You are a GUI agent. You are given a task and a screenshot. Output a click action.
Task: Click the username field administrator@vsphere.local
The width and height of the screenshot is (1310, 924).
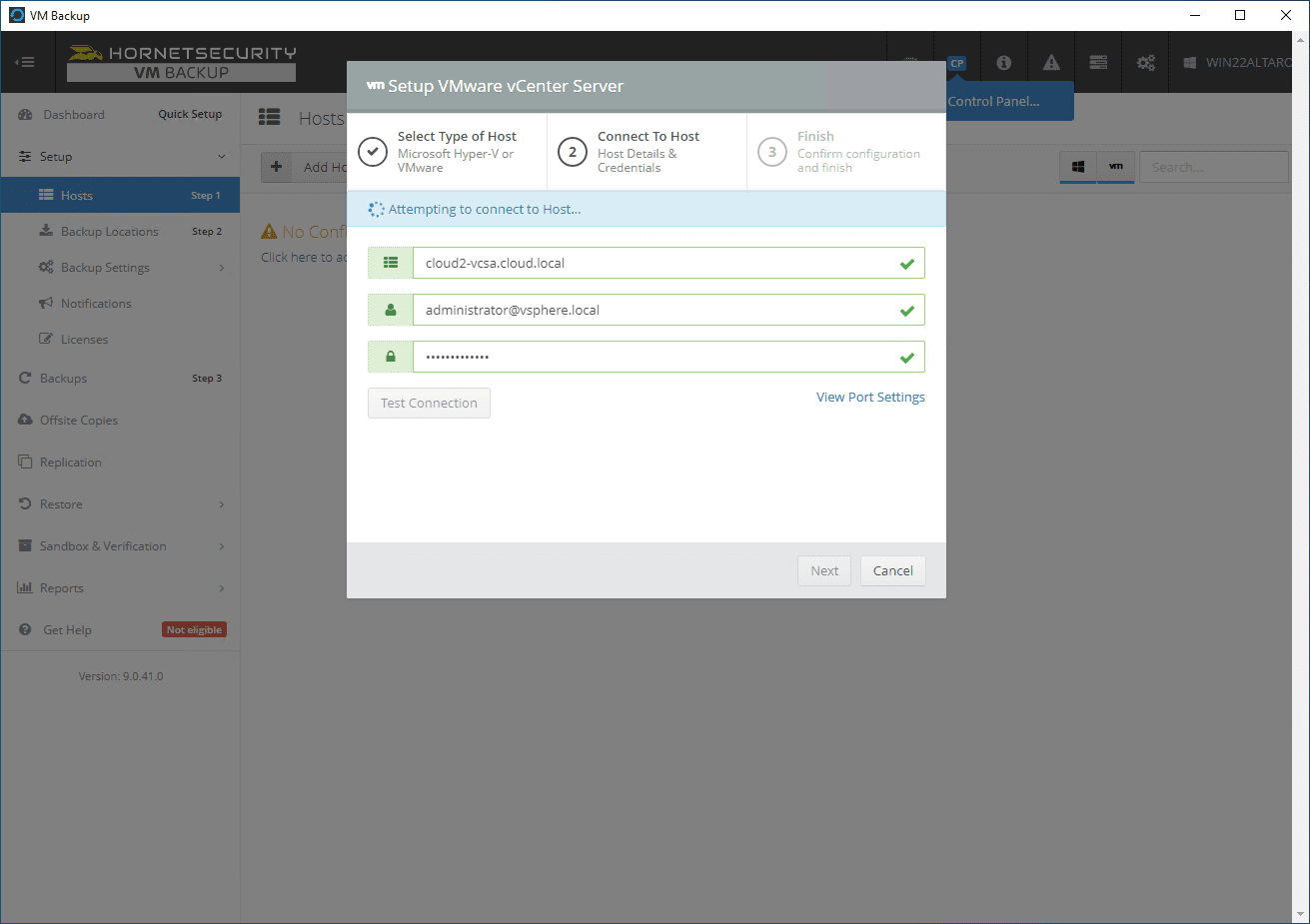(x=668, y=311)
